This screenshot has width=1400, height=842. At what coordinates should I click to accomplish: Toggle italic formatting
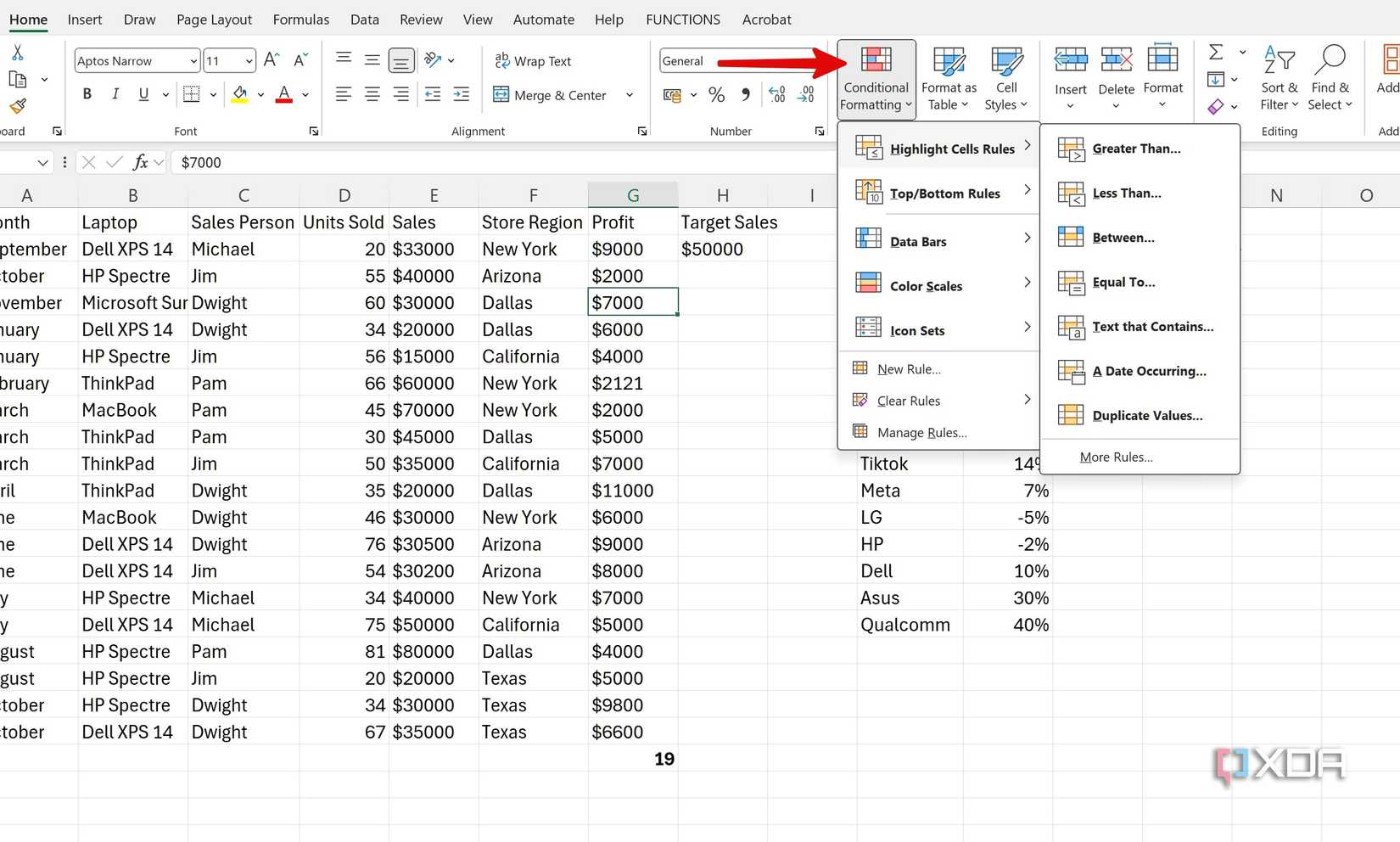click(115, 94)
